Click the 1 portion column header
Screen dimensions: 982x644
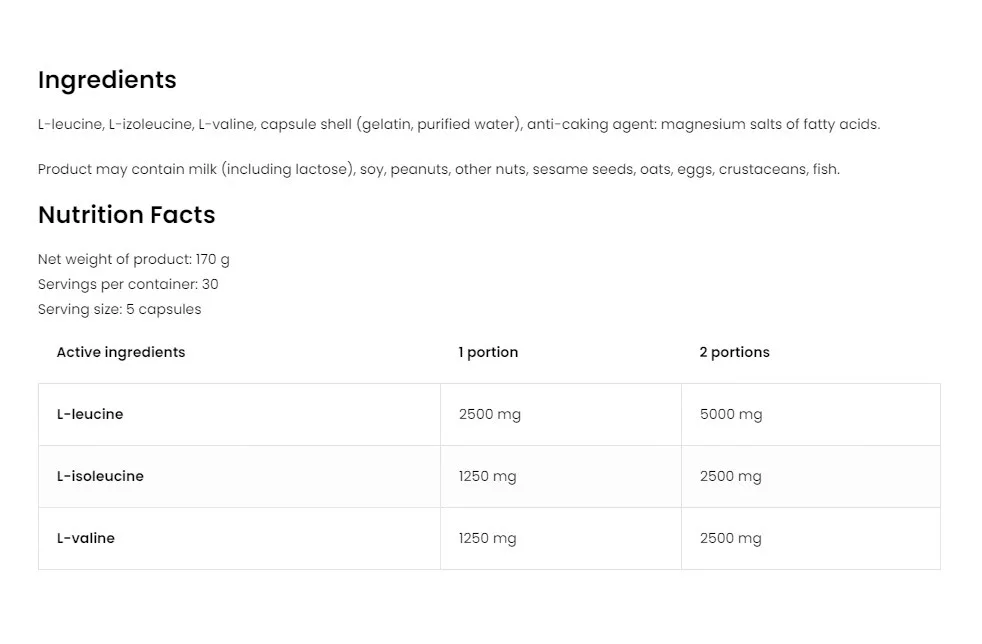point(488,352)
